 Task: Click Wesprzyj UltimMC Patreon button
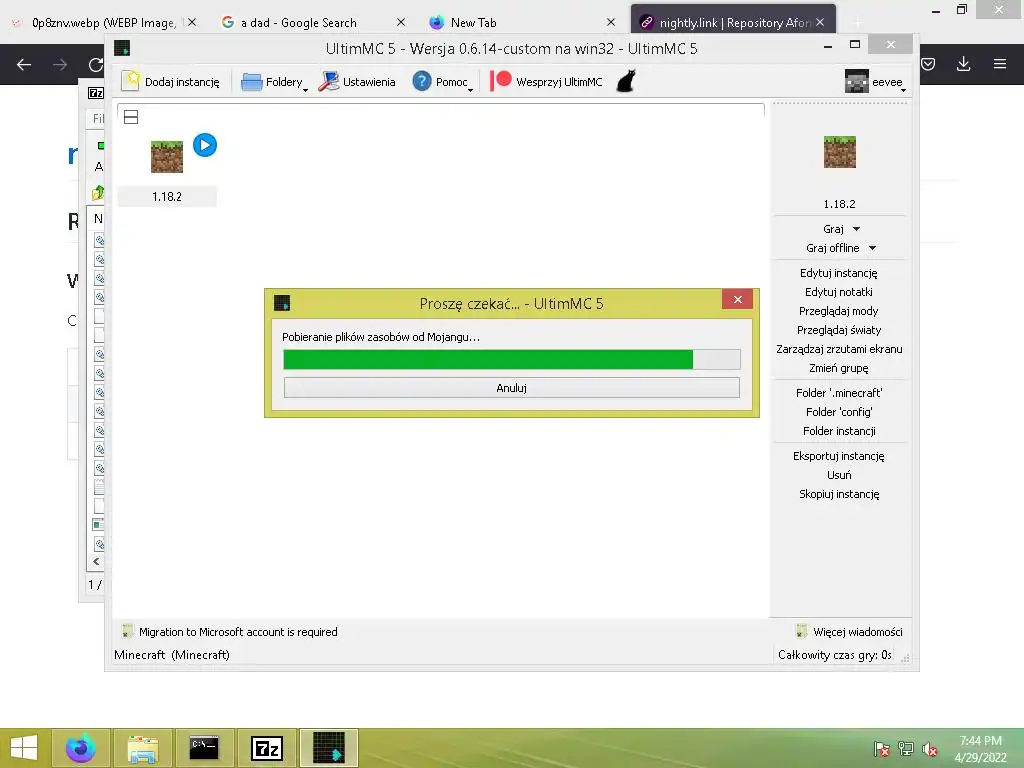point(547,82)
